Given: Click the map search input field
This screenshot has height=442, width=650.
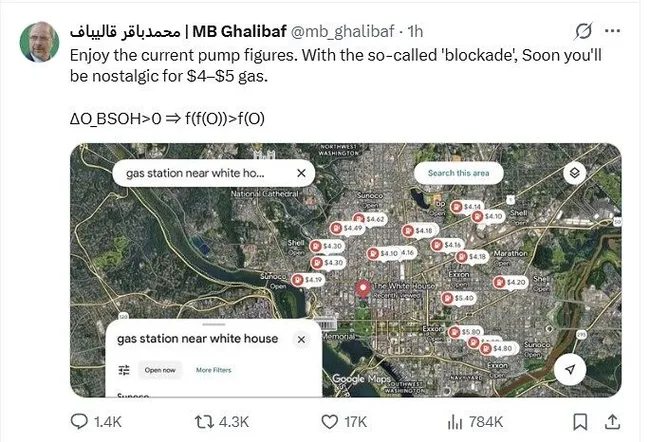Looking at the screenshot, I should [x=195, y=173].
